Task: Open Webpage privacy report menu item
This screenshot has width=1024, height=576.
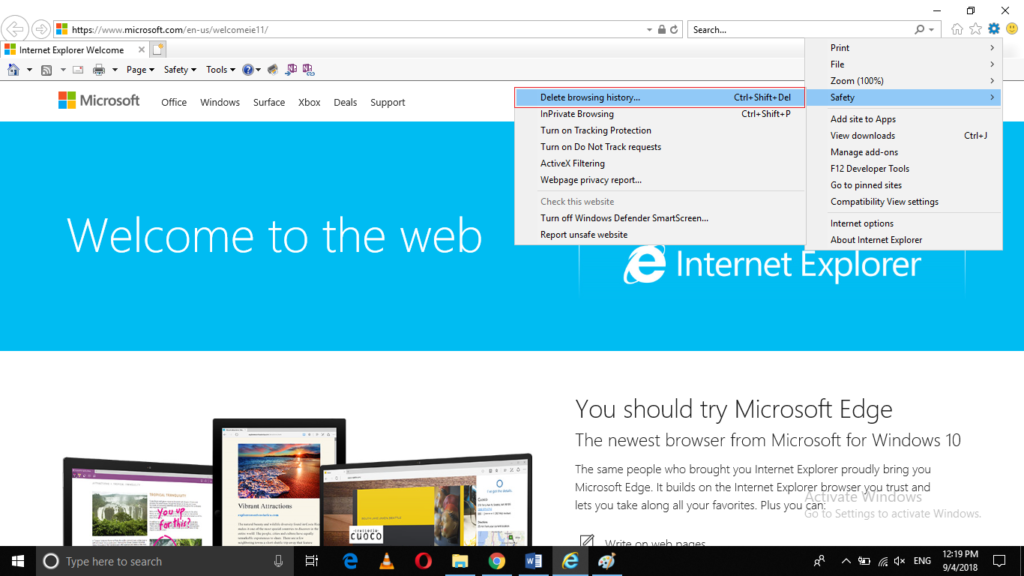Action: pyautogui.click(x=660, y=180)
